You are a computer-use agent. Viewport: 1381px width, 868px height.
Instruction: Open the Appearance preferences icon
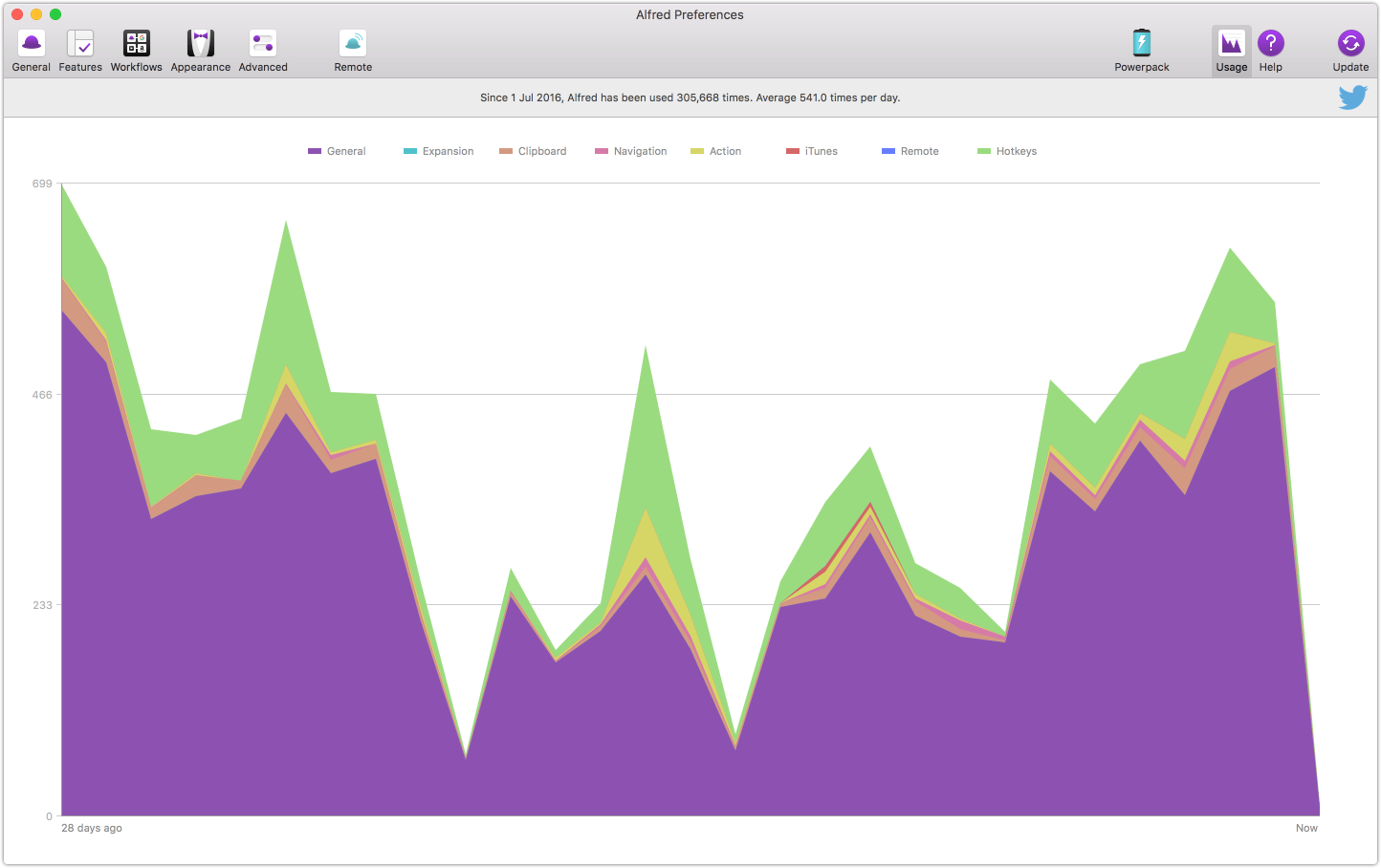[201, 43]
